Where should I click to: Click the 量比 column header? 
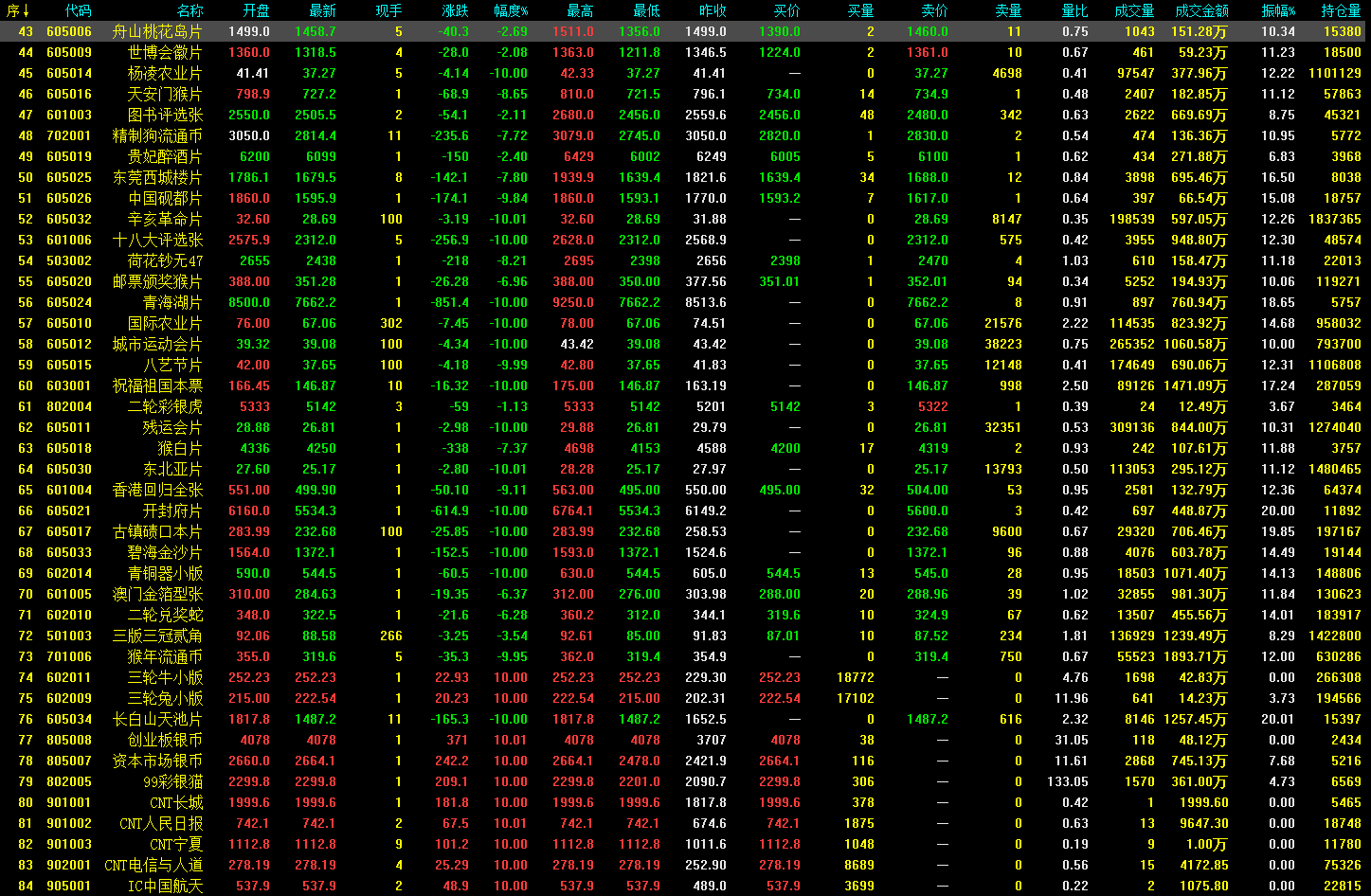pos(1075,10)
